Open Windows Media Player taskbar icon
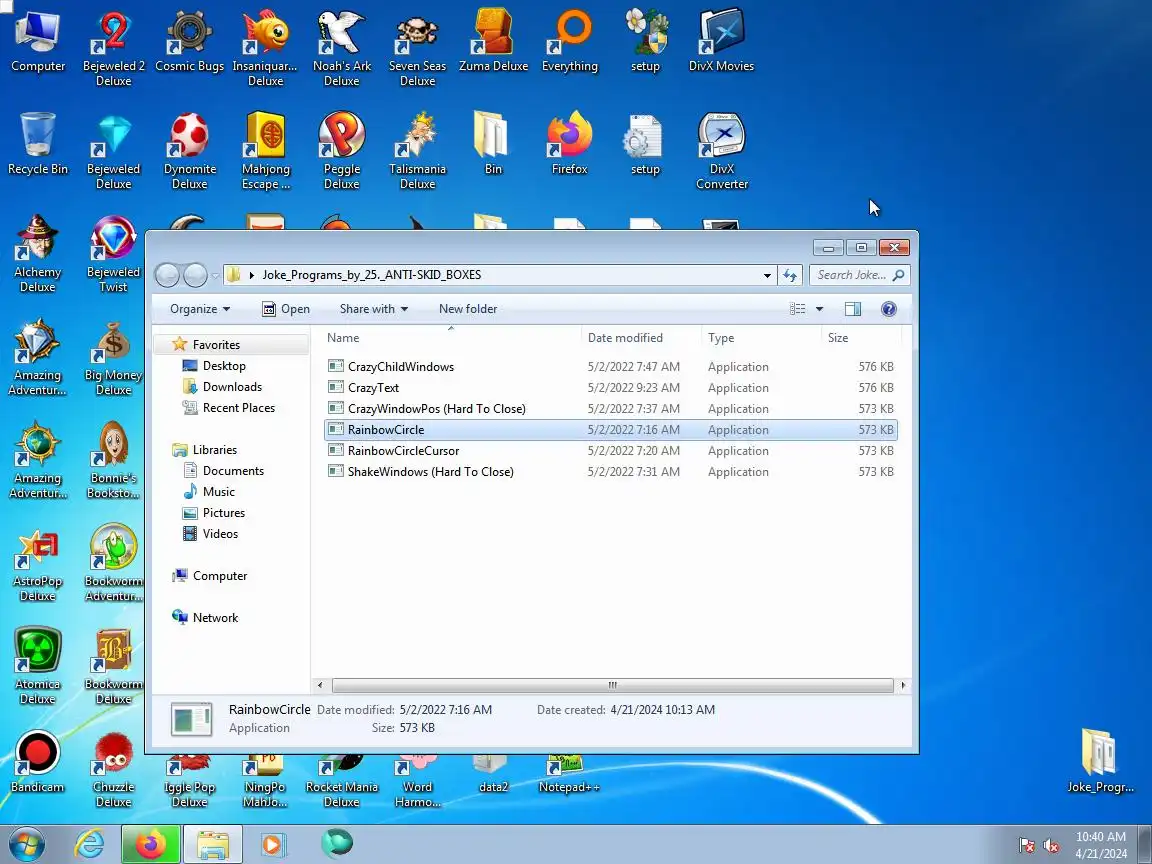This screenshot has width=1152, height=864. click(x=272, y=844)
